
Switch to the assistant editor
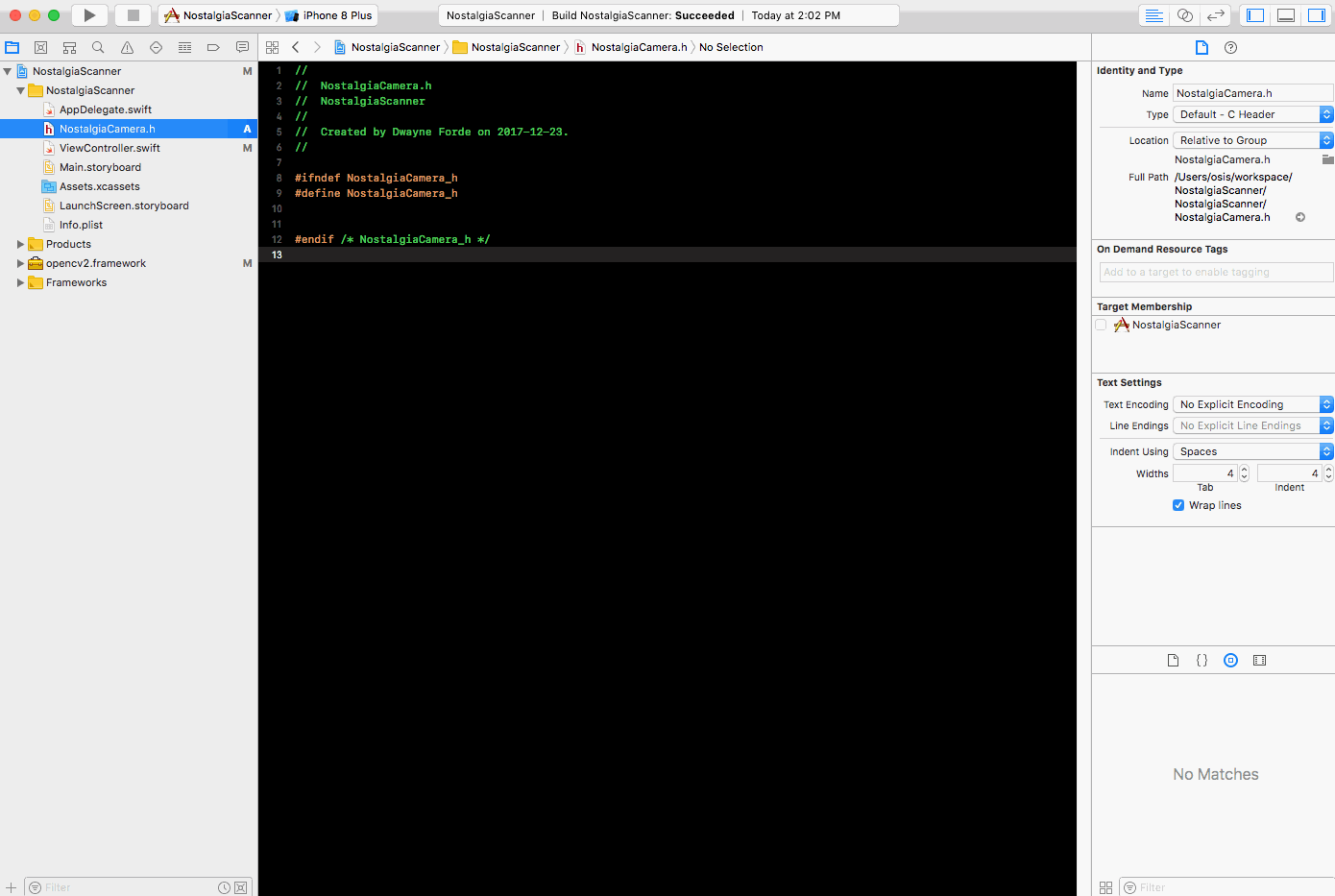pos(1185,15)
